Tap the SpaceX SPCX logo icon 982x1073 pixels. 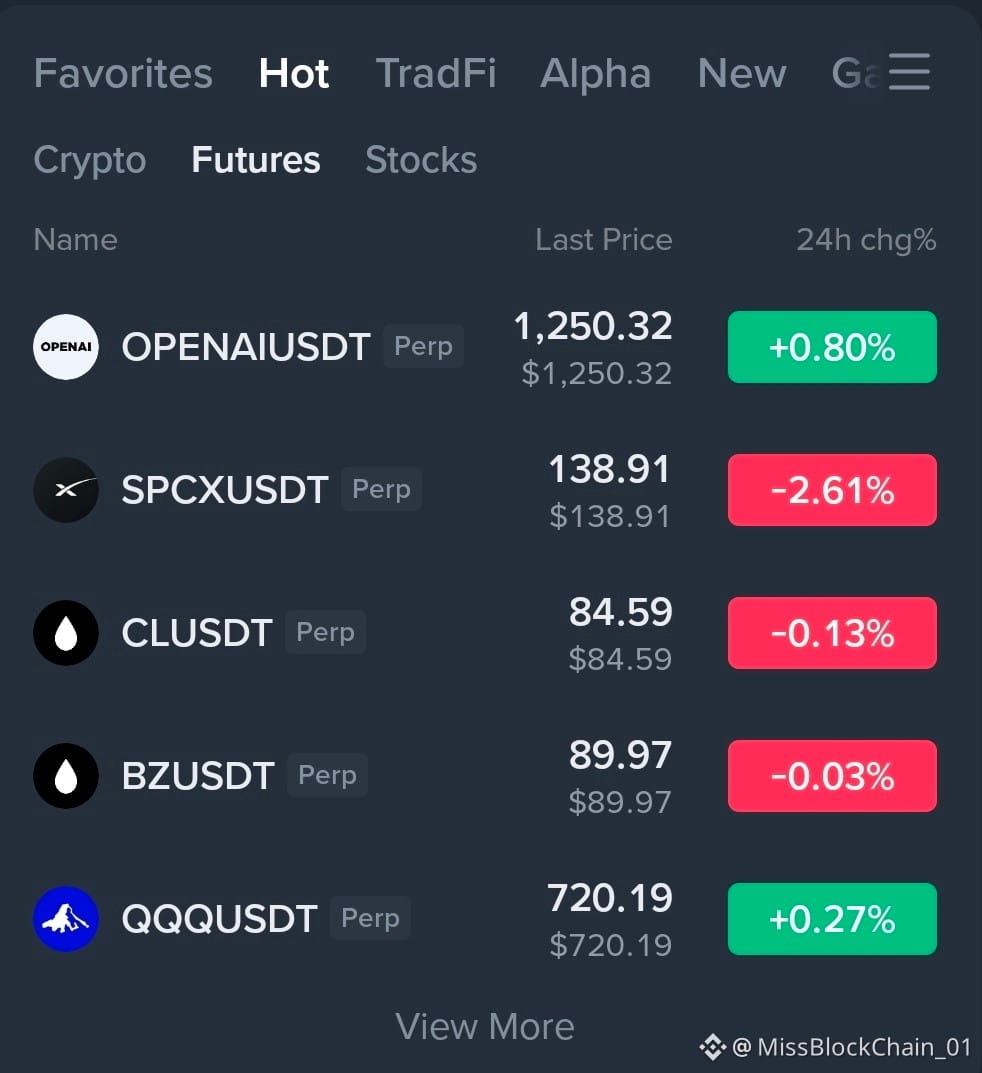[x=66, y=490]
